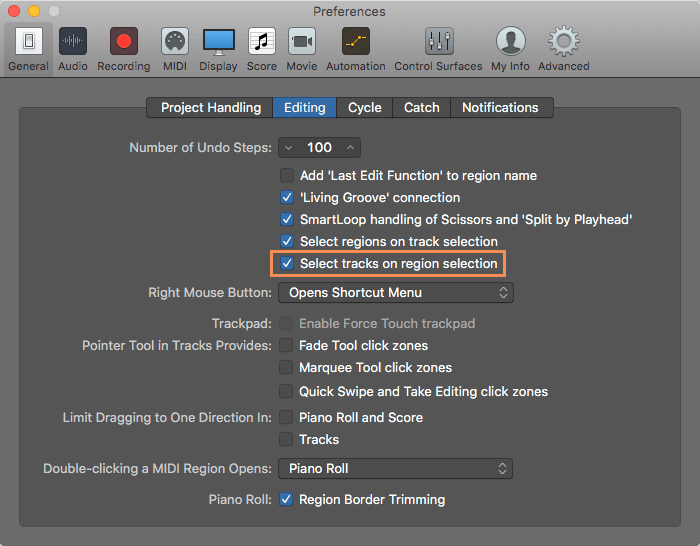The height and width of the screenshot is (546, 700).
Task: Open the Right Mouse Button dropdown
Action: click(x=396, y=292)
